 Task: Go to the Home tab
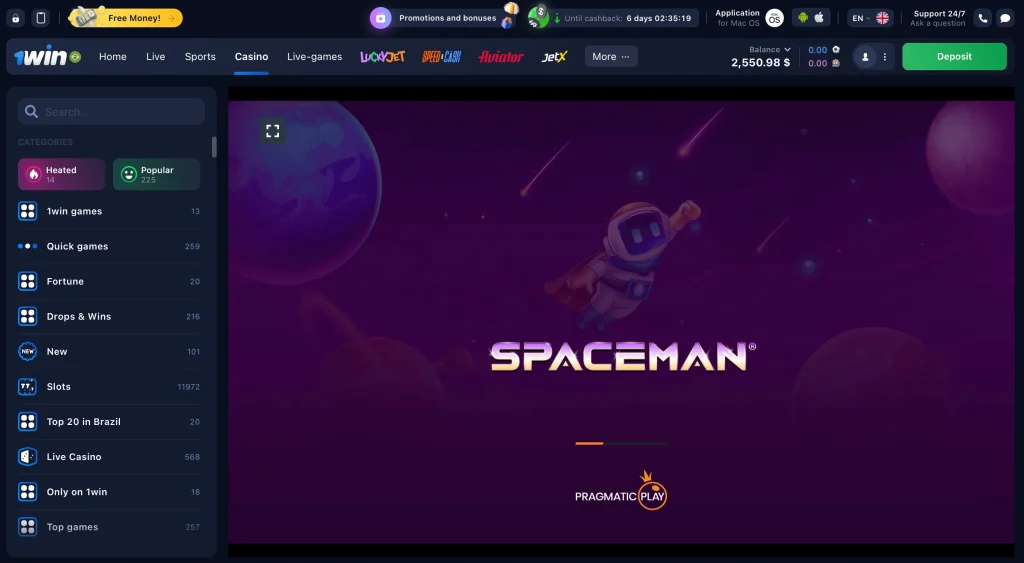point(113,57)
